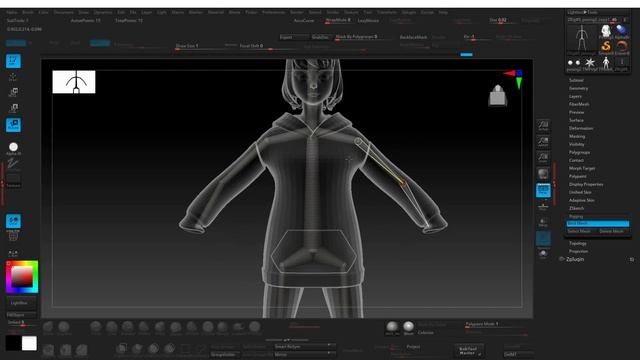Click the topmost icon in the right shelf

[x=543, y=125]
